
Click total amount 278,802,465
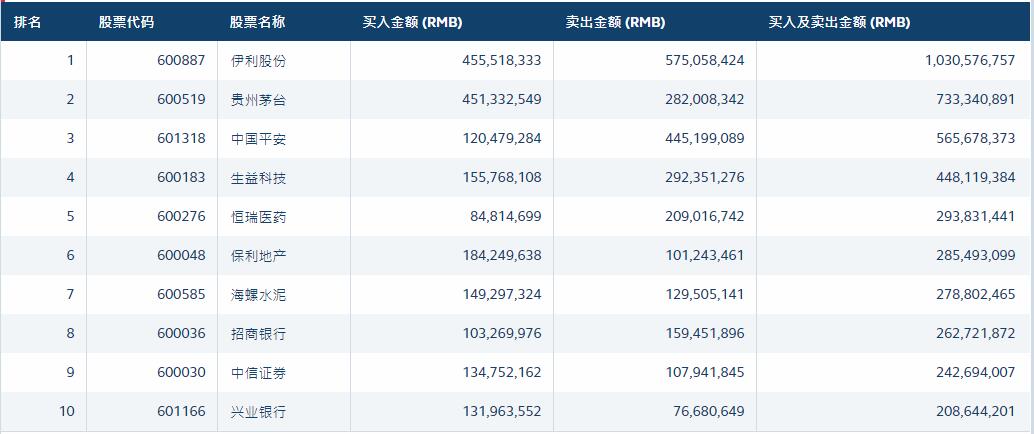(x=975, y=294)
